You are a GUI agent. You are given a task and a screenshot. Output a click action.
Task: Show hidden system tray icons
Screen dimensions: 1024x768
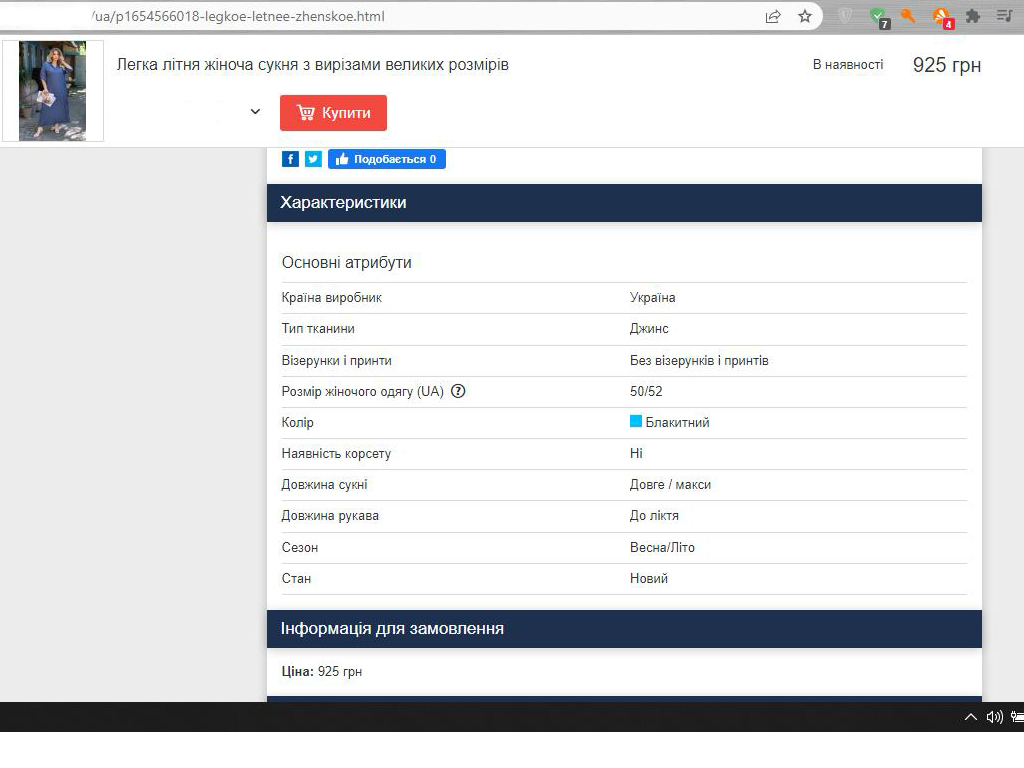pyautogui.click(x=971, y=717)
